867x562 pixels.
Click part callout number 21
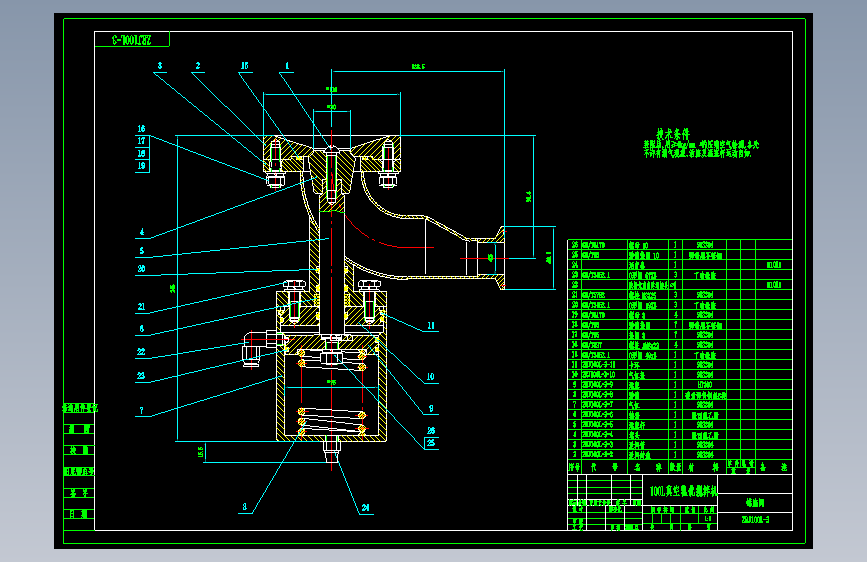(x=142, y=306)
